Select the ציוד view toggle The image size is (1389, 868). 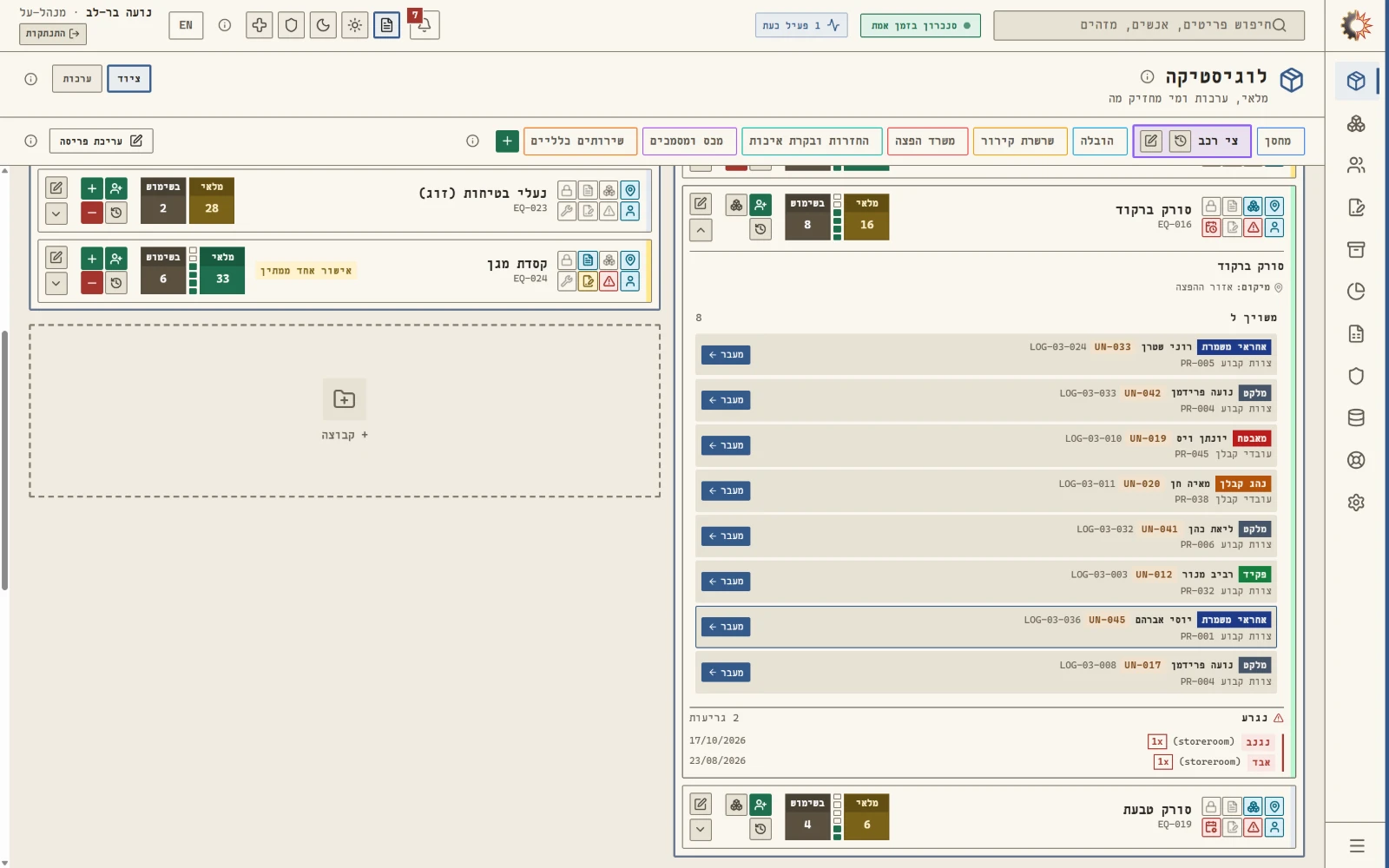129,79
